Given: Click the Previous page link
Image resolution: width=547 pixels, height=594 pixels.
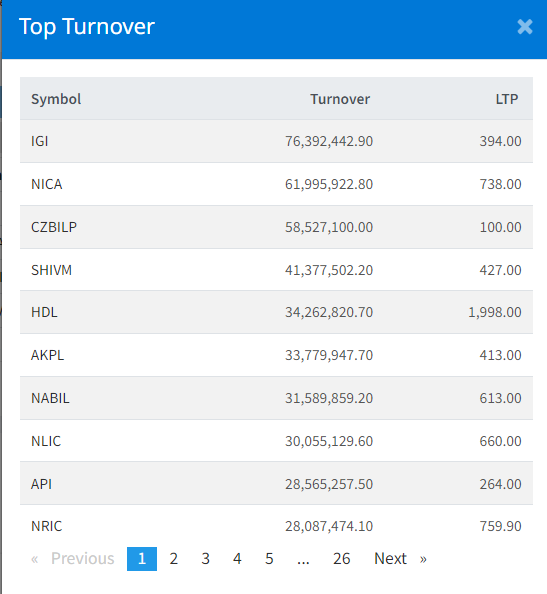Looking at the screenshot, I should [x=73, y=558].
